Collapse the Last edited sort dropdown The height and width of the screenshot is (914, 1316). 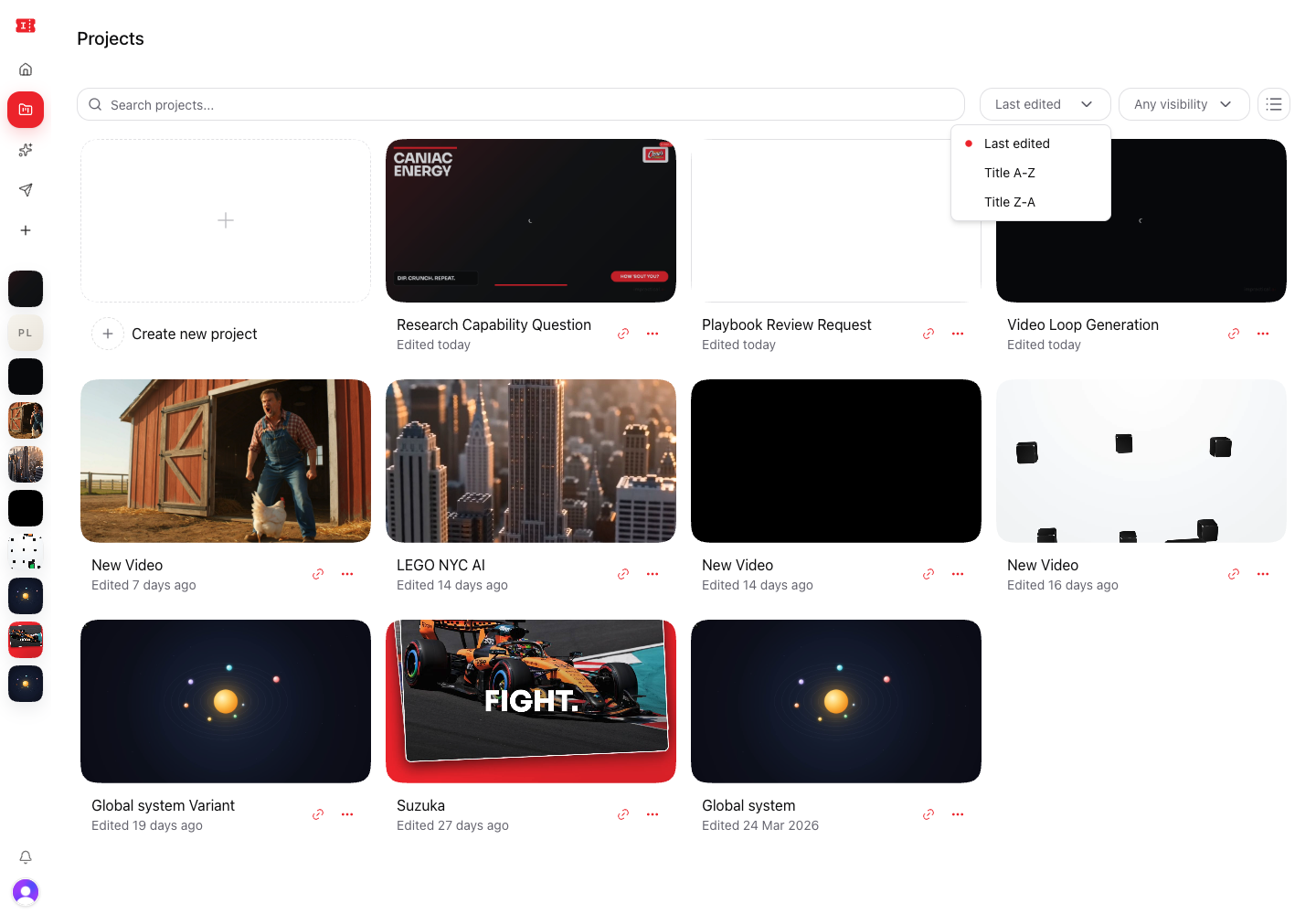1045,104
